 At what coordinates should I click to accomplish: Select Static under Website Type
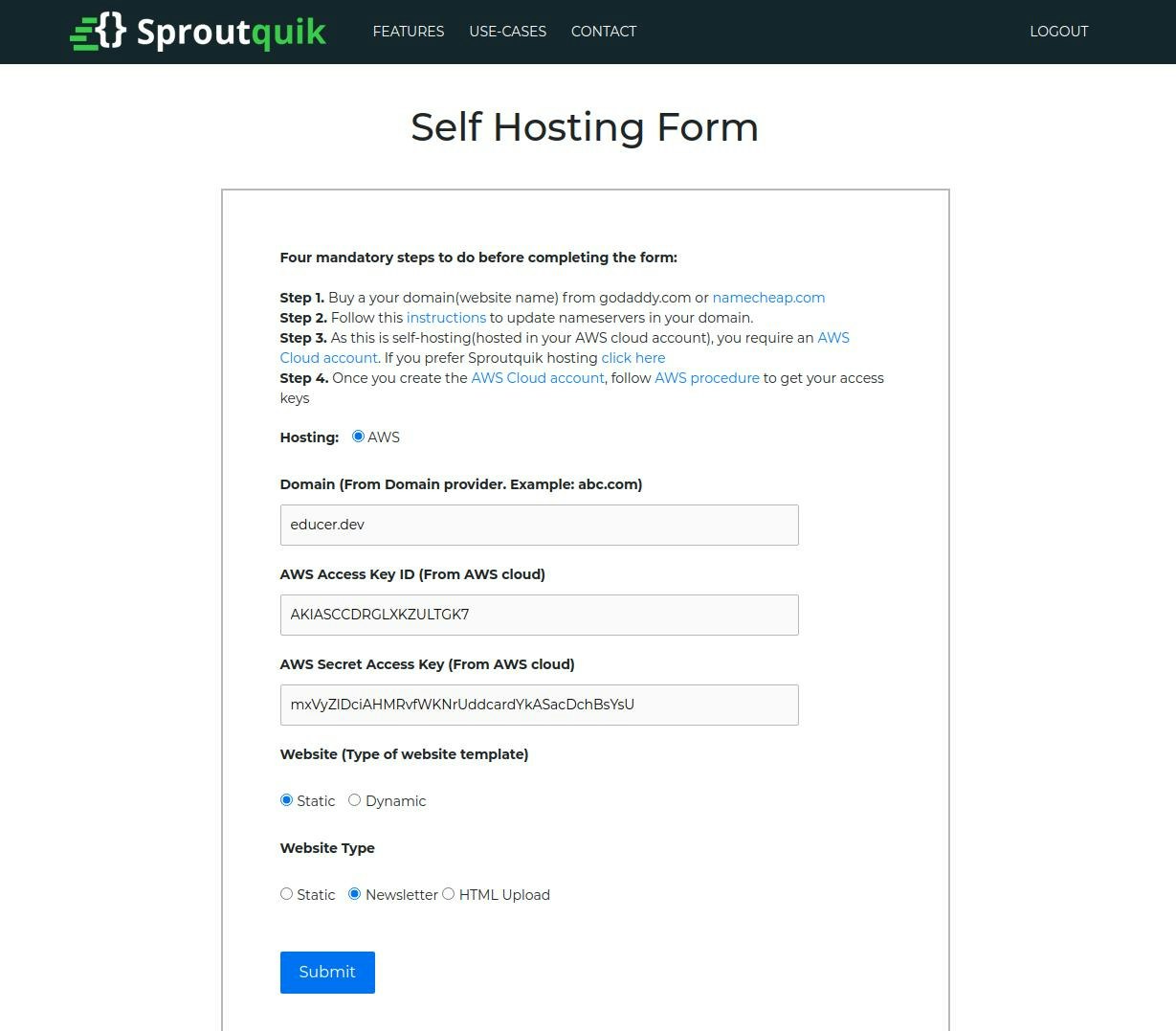[x=286, y=893]
